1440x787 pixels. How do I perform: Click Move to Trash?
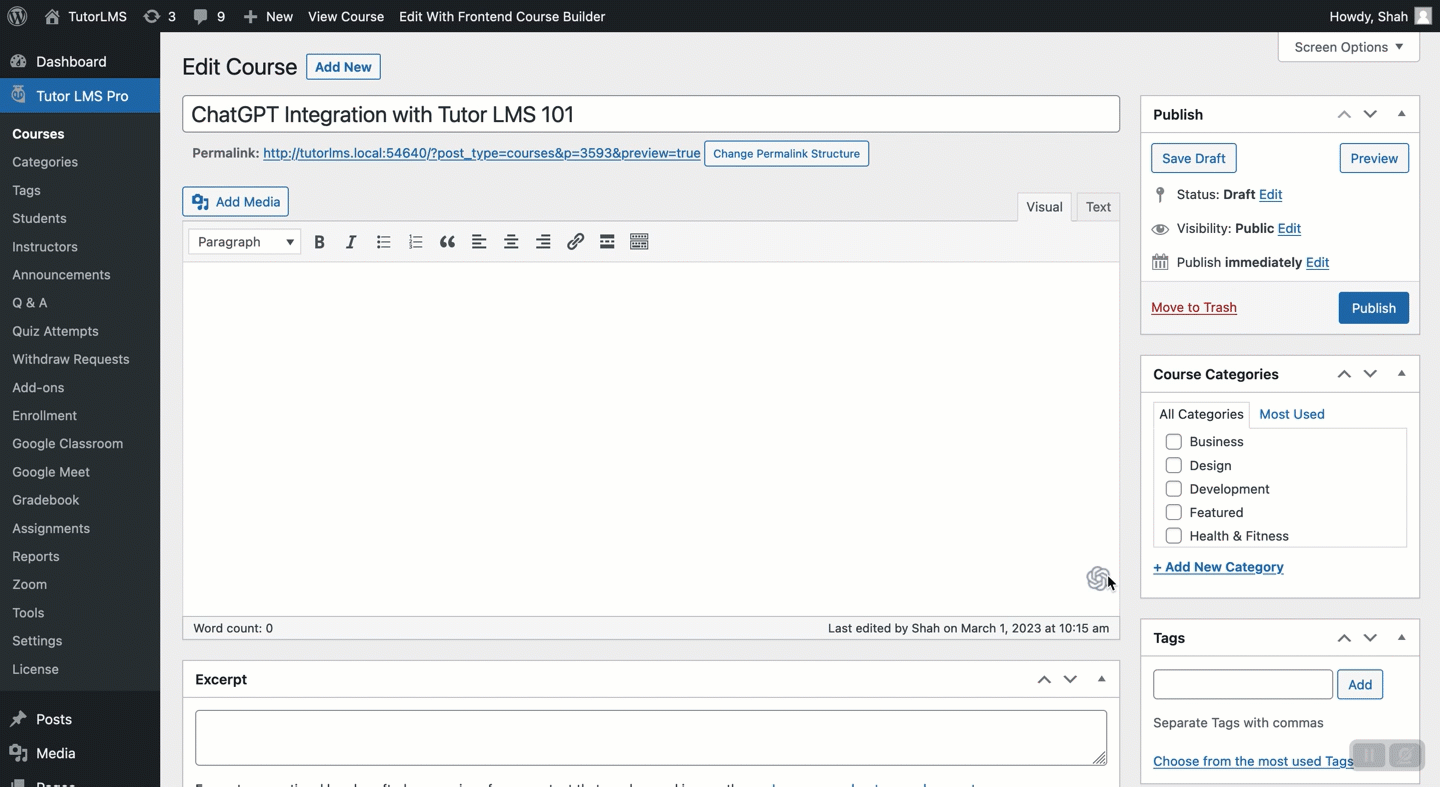pos(1193,307)
